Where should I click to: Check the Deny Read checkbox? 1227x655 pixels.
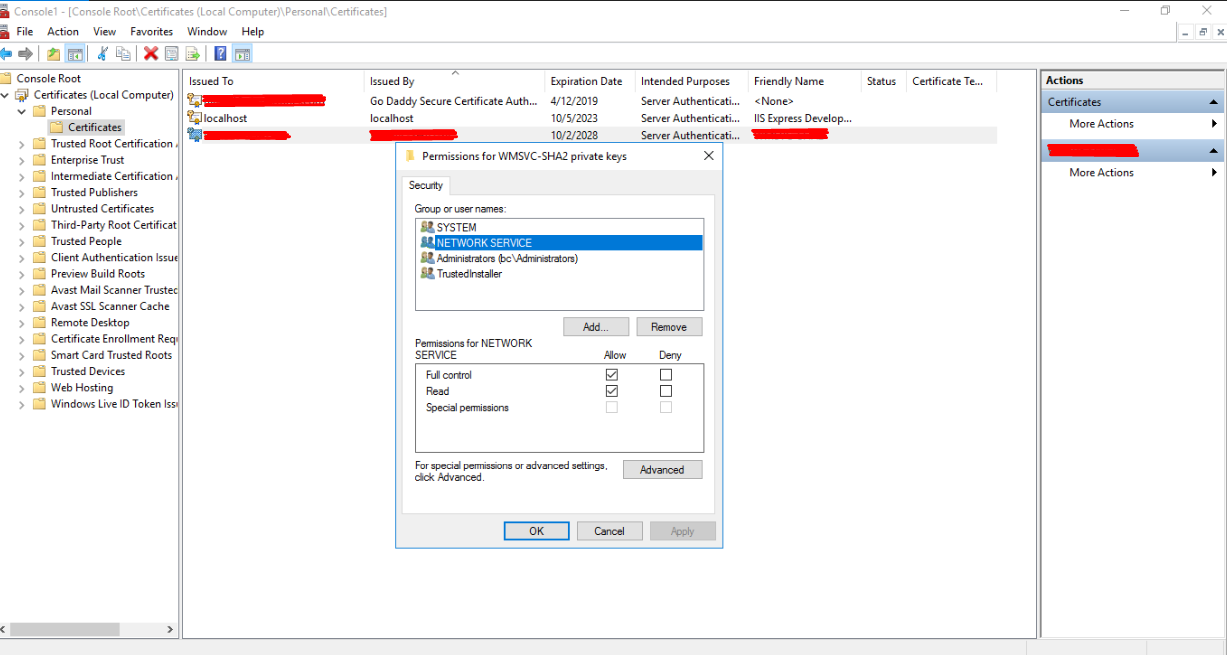click(x=666, y=391)
